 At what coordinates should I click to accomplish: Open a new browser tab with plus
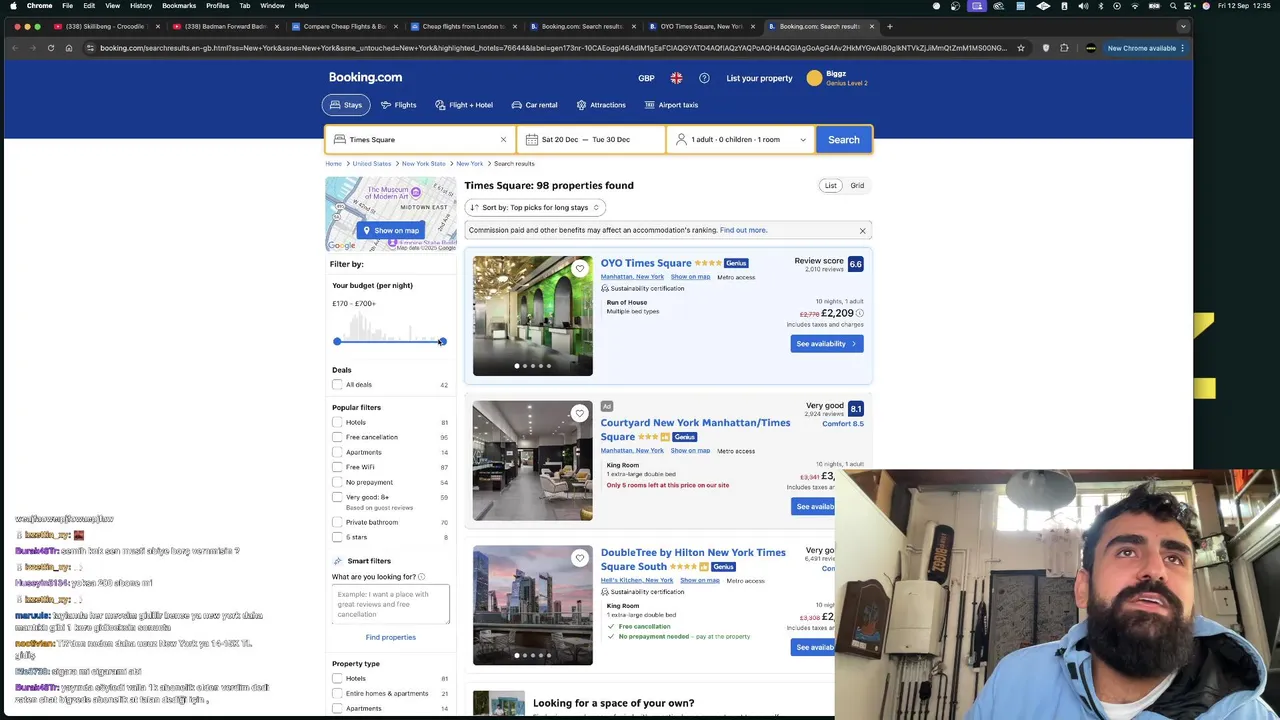890,26
